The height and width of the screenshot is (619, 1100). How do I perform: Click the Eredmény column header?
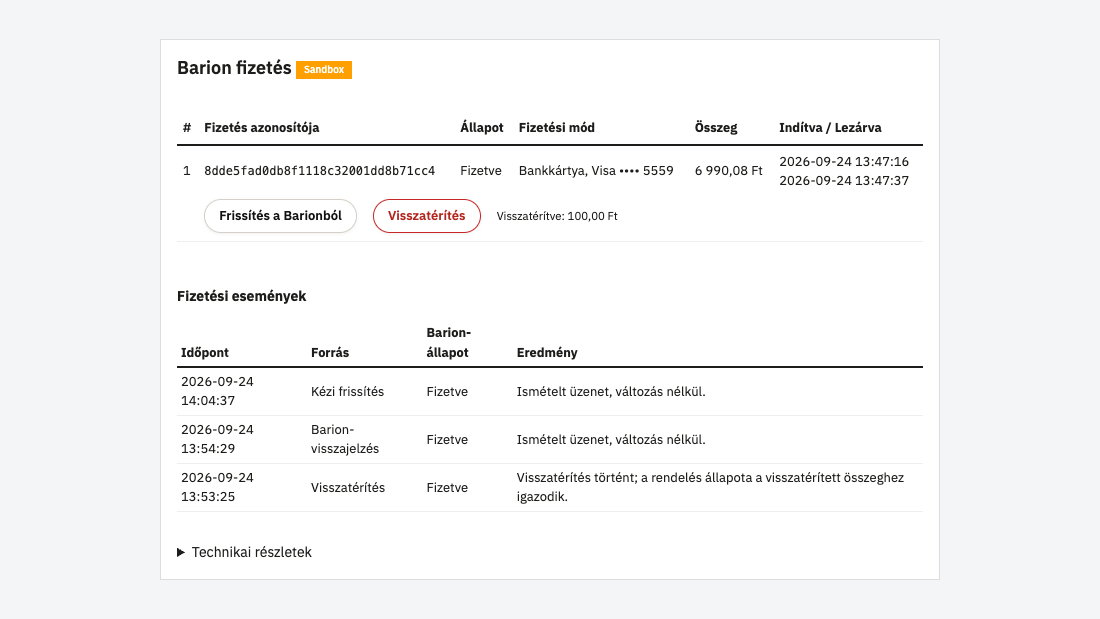pos(547,352)
